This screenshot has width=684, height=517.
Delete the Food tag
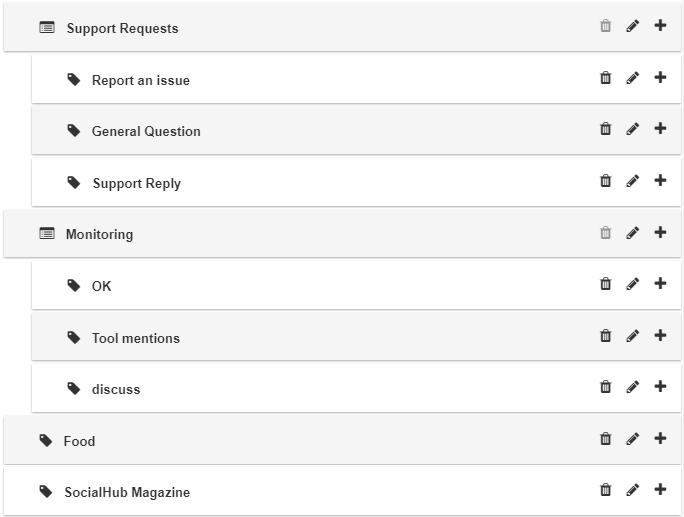(x=605, y=439)
